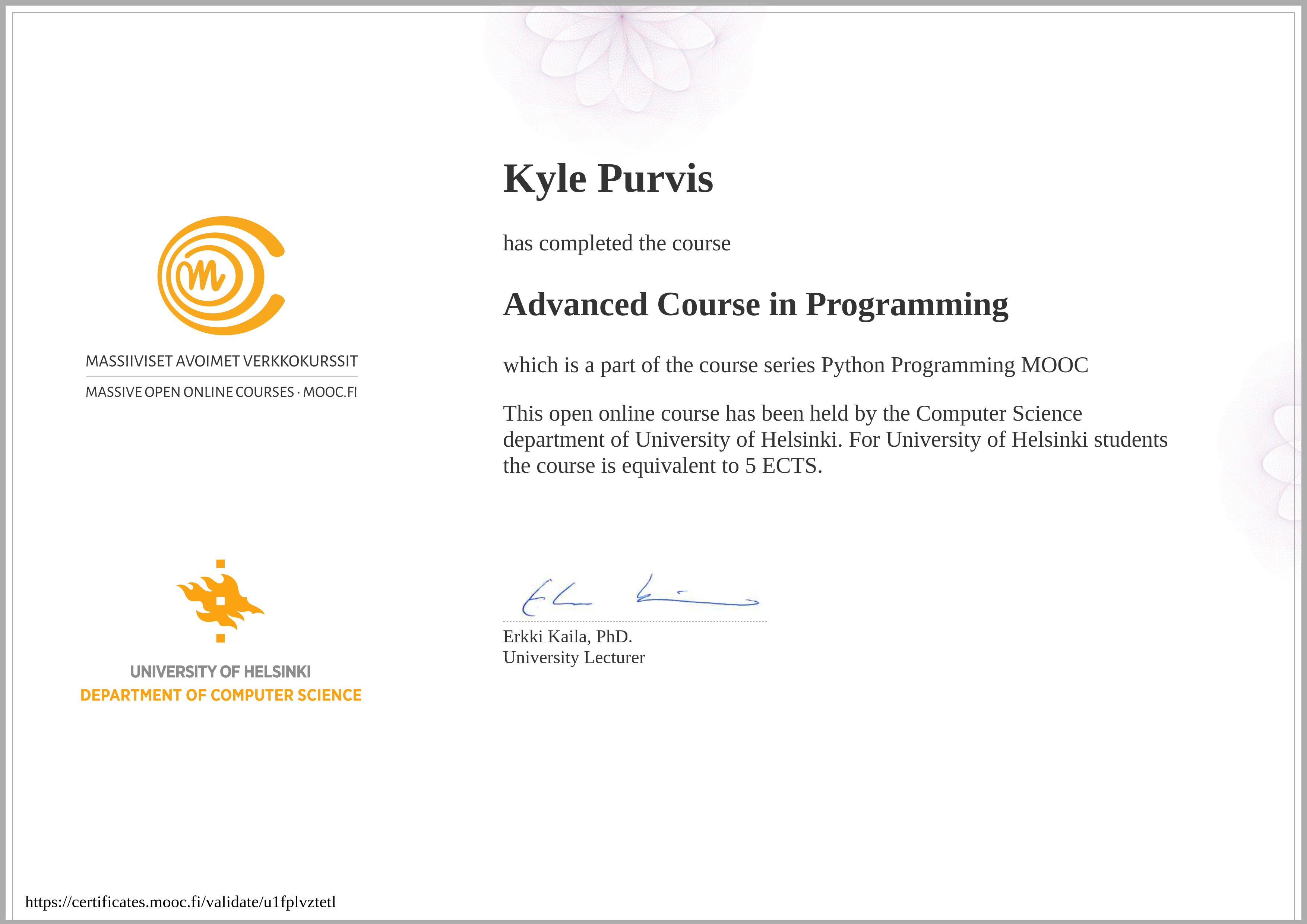Click the DEPARTMENT OF COMPUTER SCIENCE orange text
This screenshot has height=924, width=1307.
tap(221, 695)
